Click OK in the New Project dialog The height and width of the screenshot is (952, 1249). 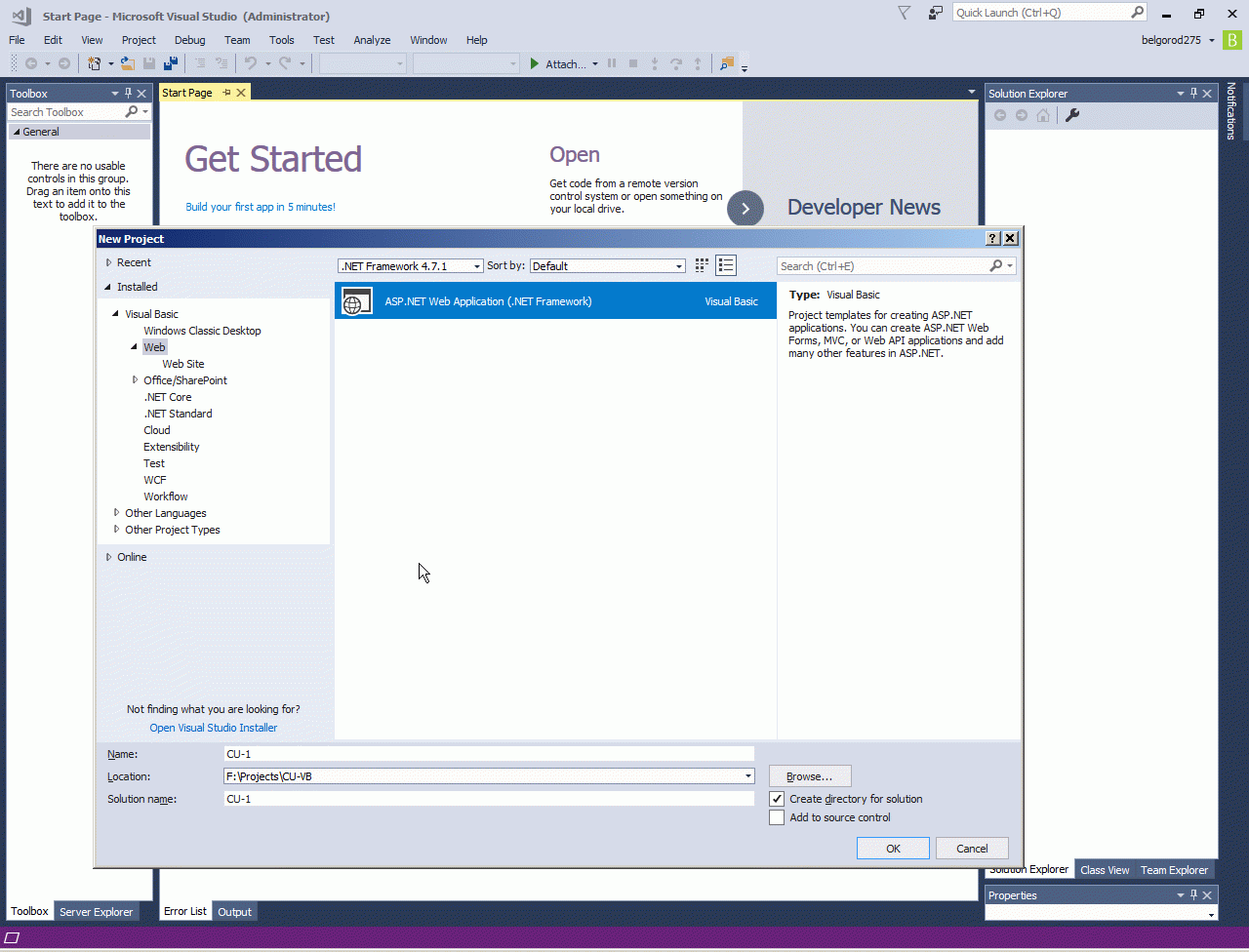(893, 849)
